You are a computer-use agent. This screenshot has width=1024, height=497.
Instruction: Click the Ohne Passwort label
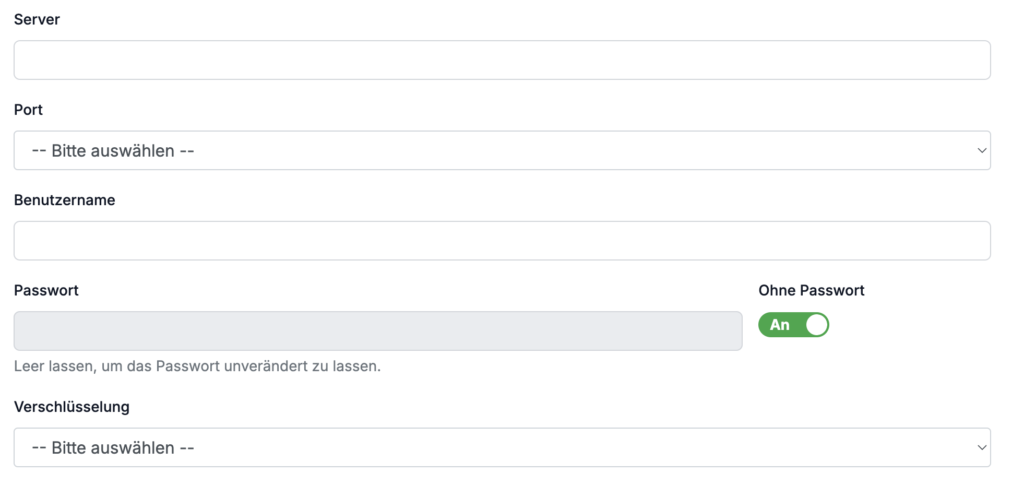coord(811,290)
